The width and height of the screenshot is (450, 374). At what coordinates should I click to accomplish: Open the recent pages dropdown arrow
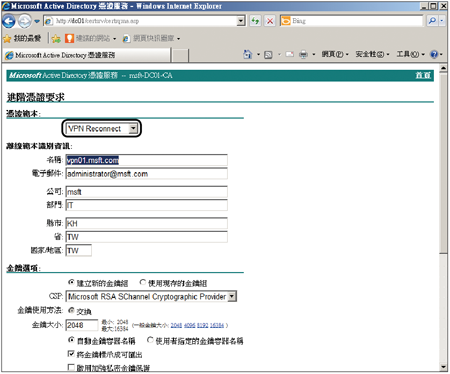(37, 21)
